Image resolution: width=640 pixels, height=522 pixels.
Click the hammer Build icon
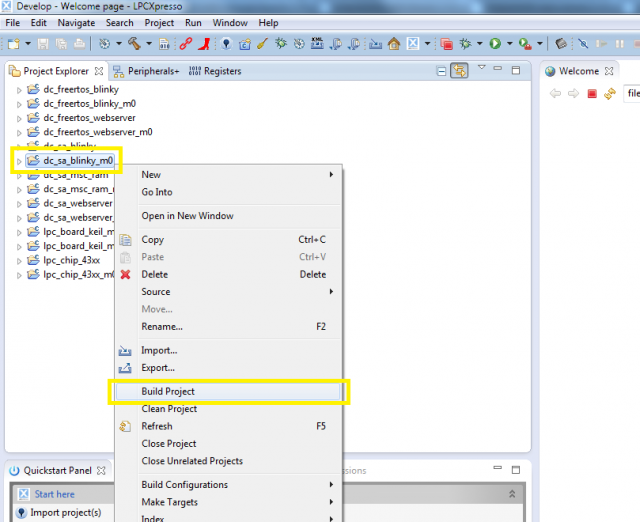134,43
